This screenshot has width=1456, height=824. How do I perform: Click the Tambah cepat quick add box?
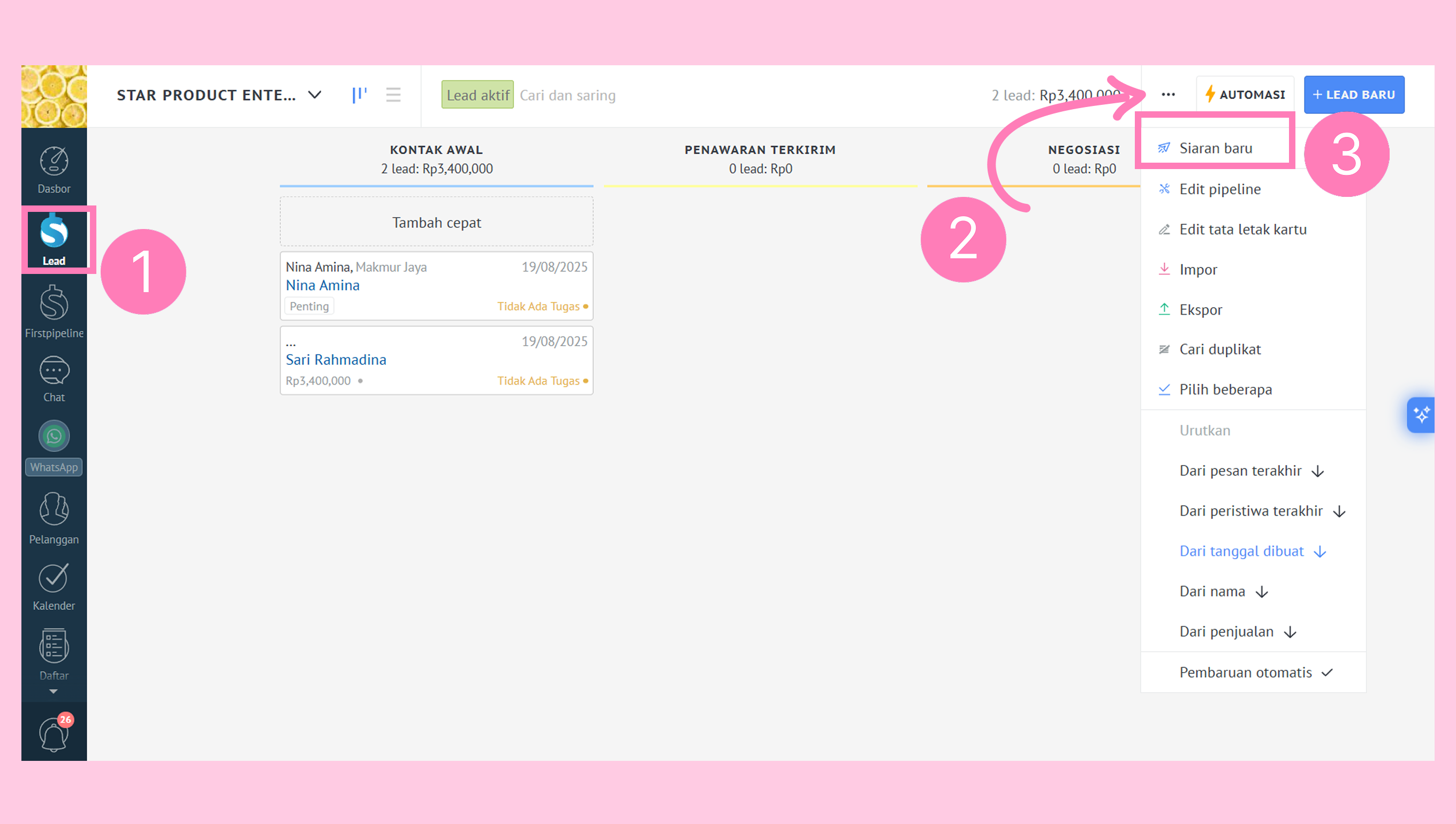pos(436,222)
